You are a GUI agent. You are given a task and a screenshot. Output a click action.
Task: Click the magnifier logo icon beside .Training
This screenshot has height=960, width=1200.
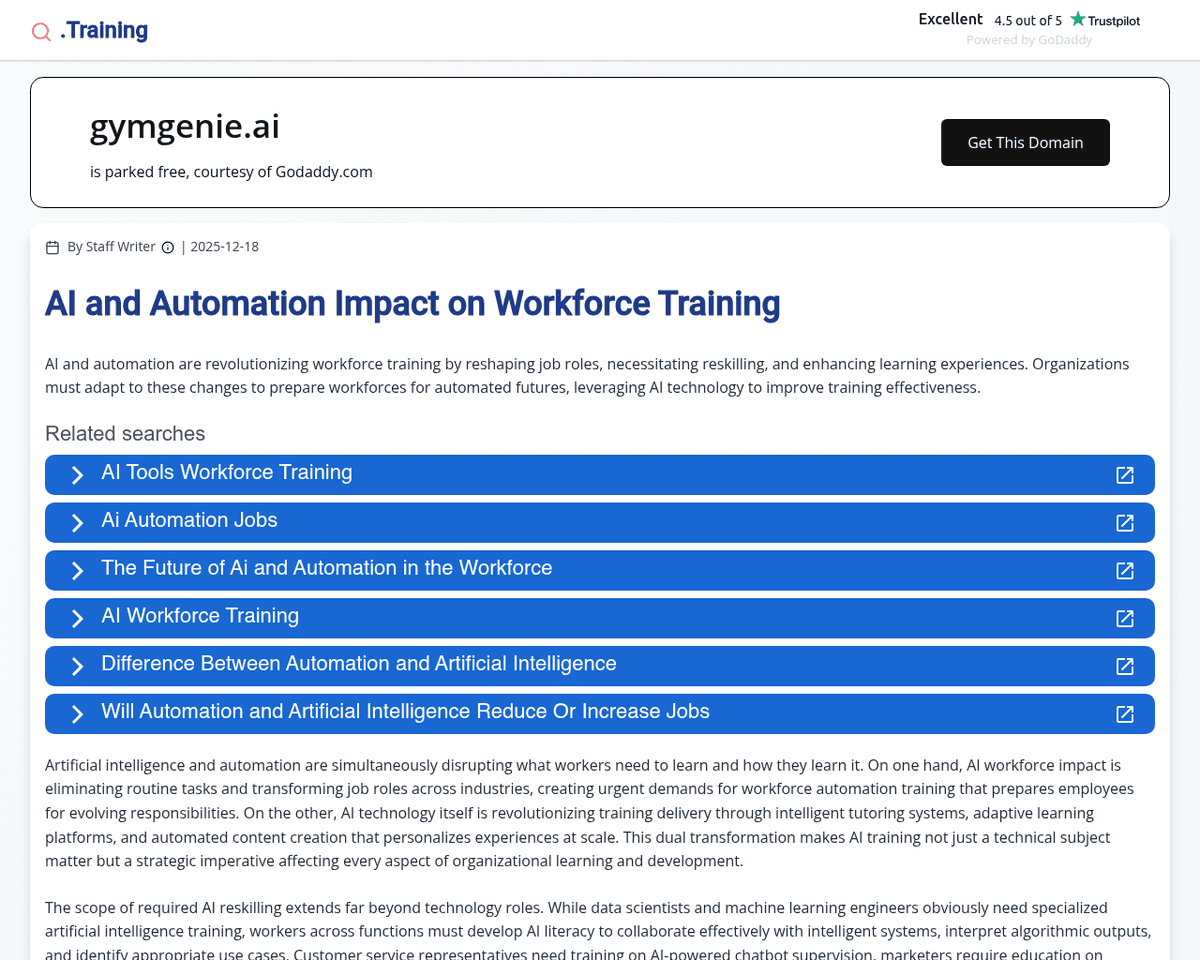(x=41, y=32)
